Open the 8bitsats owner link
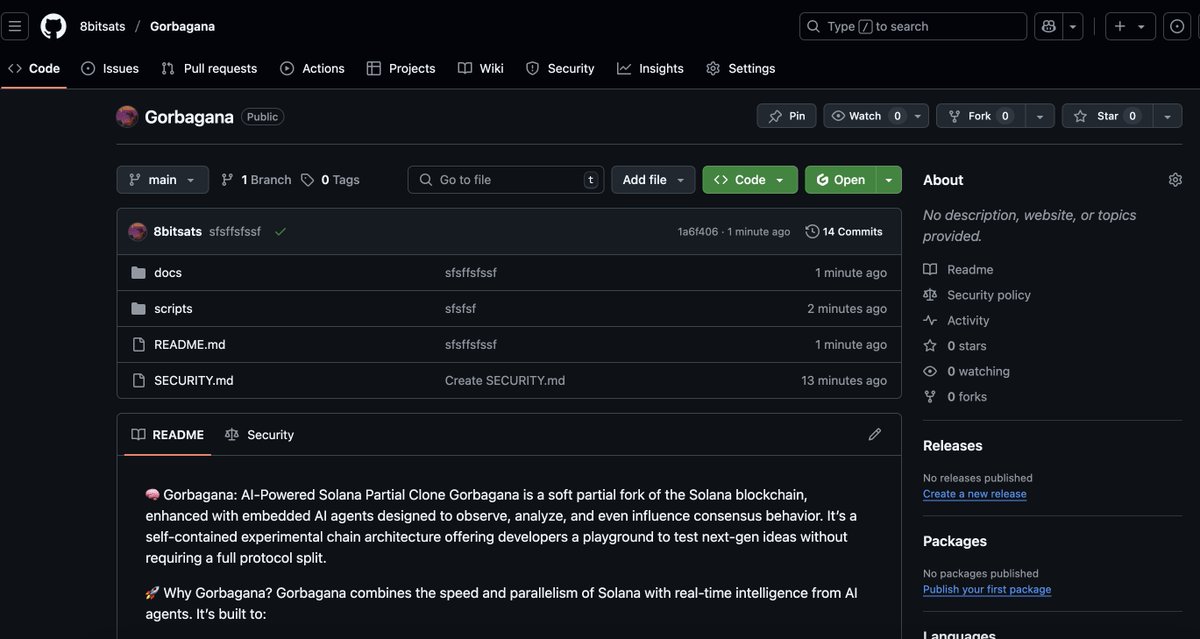 click(101, 26)
